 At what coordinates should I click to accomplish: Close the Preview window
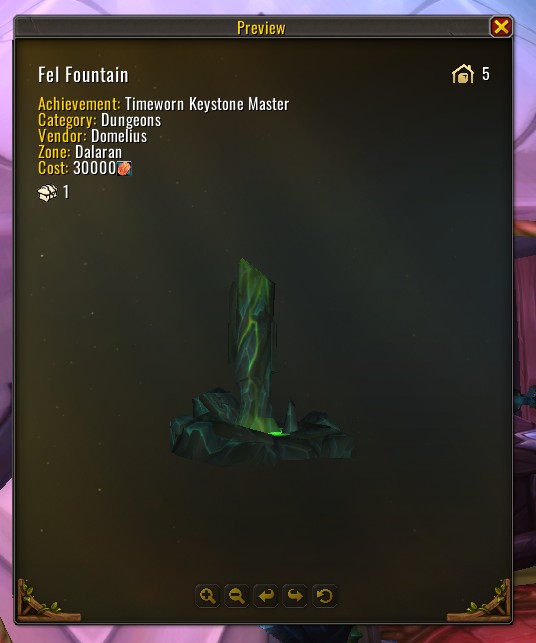(501, 27)
